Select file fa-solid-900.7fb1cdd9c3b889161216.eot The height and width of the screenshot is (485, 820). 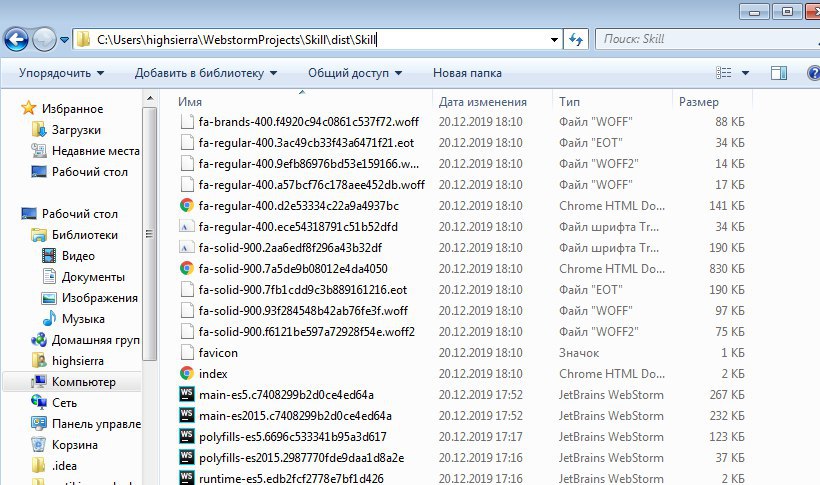pos(302,290)
